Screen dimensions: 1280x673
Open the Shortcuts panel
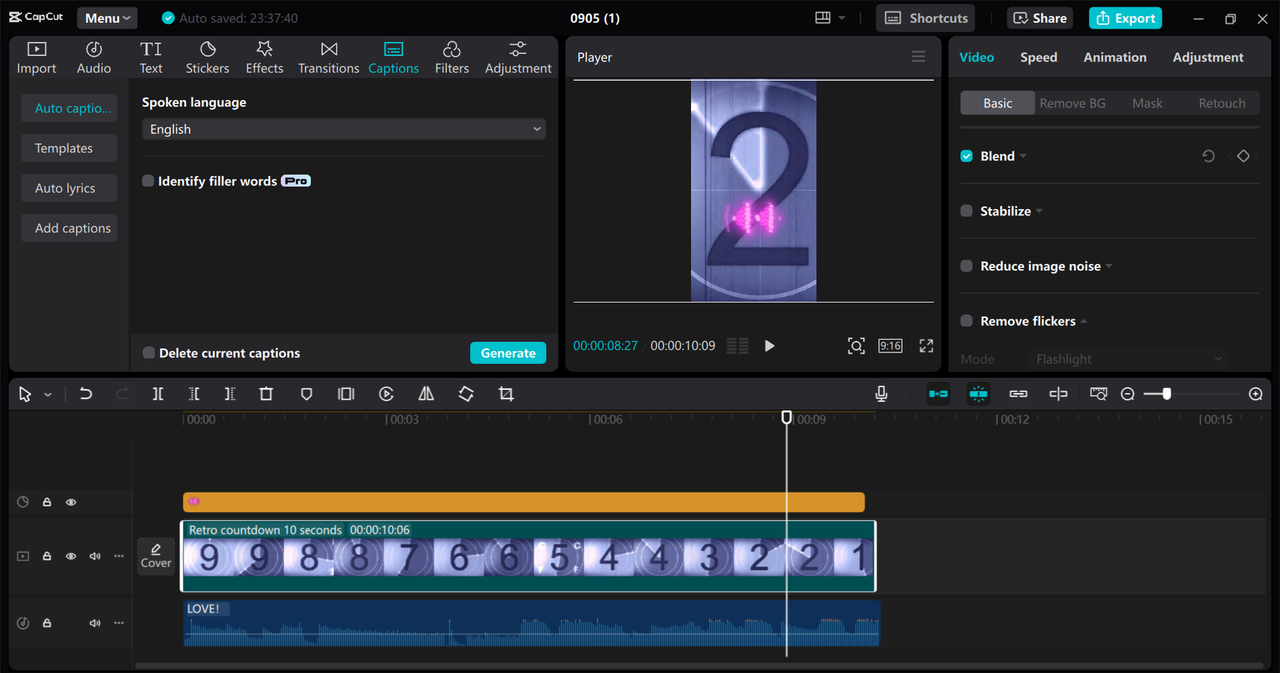click(x=927, y=18)
